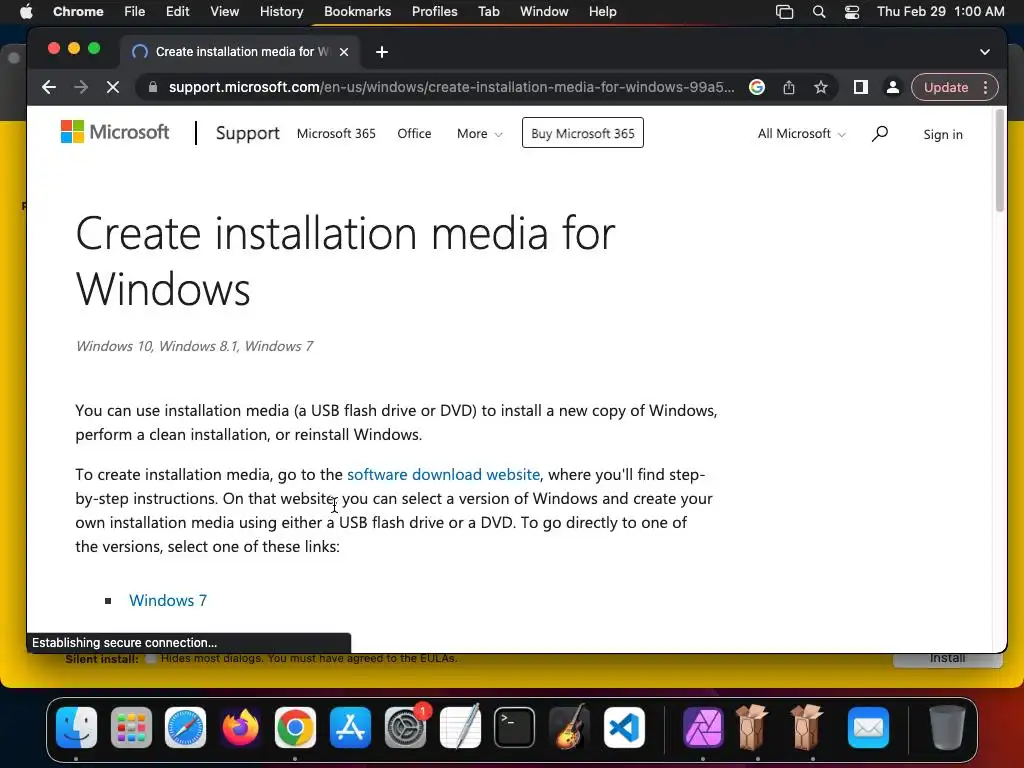Open the Chrome menu in the menu bar
This screenshot has width=1024, height=768.
pos(78,12)
